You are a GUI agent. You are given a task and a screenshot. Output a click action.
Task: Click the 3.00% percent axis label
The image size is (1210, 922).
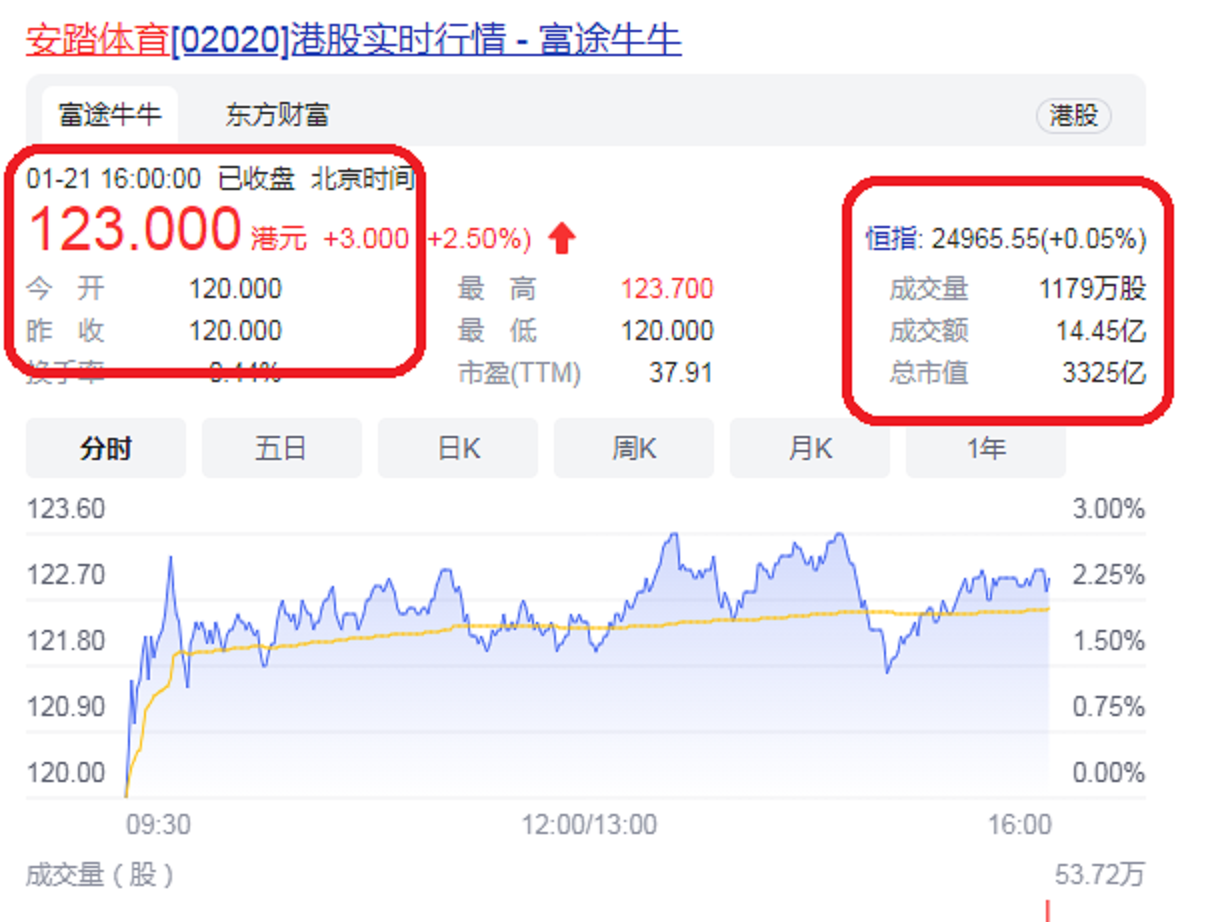(x=1108, y=509)
